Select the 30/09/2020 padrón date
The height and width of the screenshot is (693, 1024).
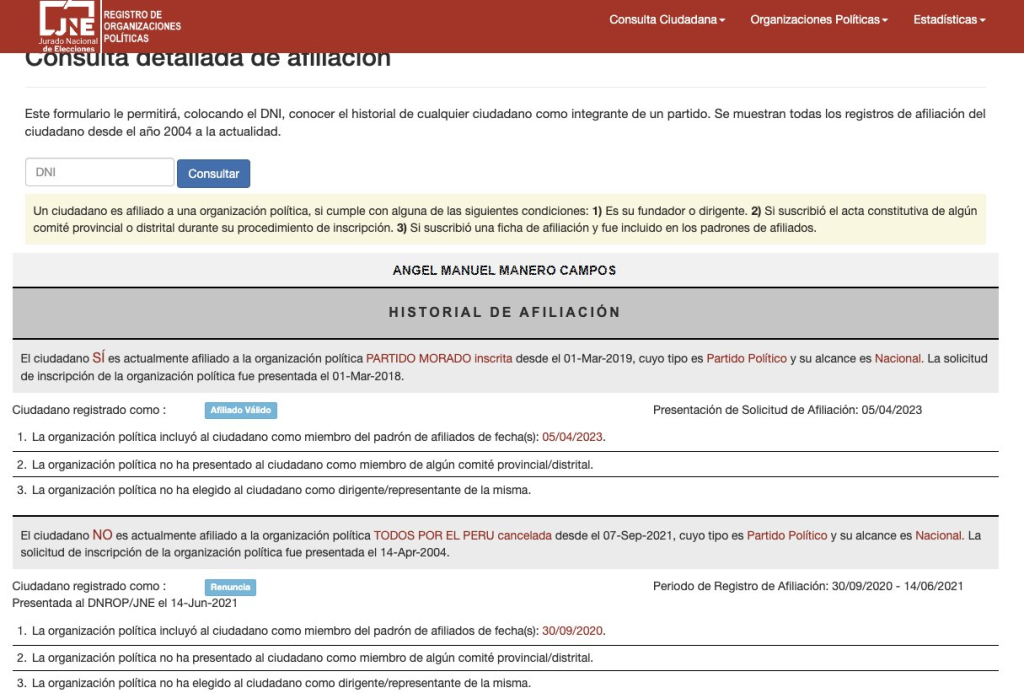point(573,631)
